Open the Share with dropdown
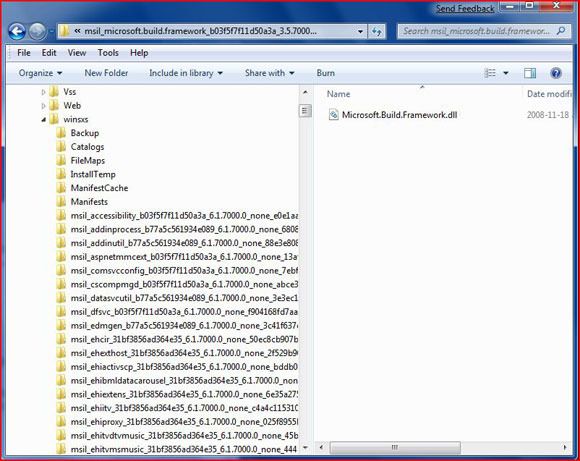The image size is (580, 461). coord(269,73)
